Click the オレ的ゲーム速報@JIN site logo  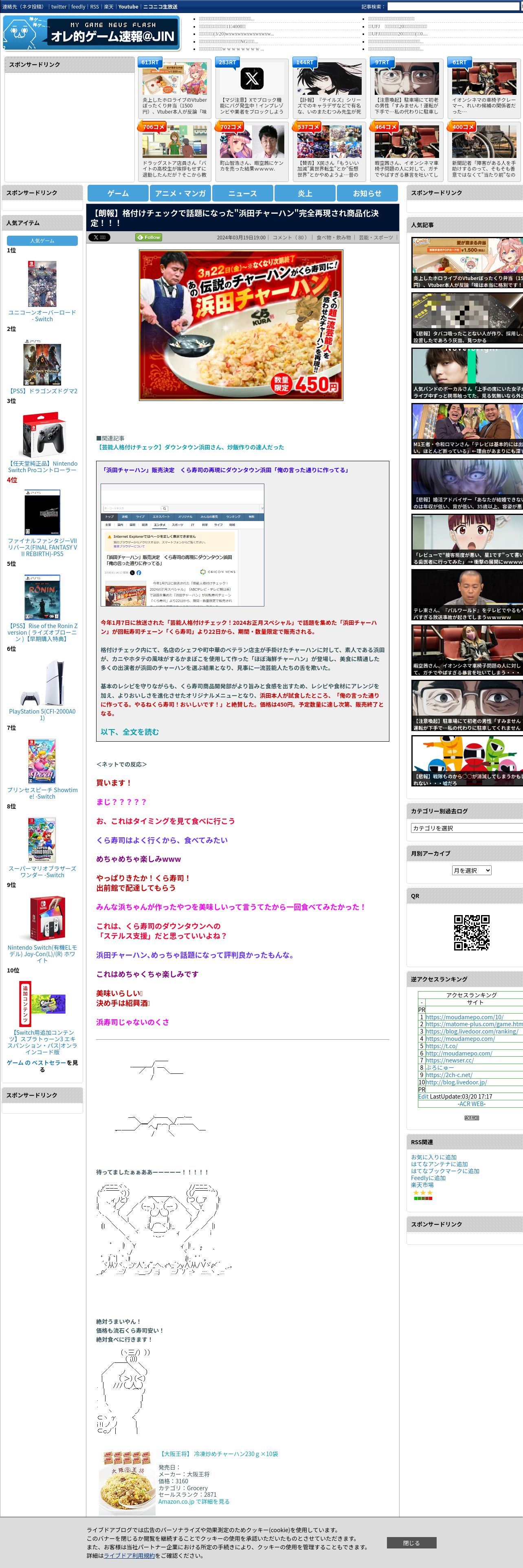tap(91, 33)
